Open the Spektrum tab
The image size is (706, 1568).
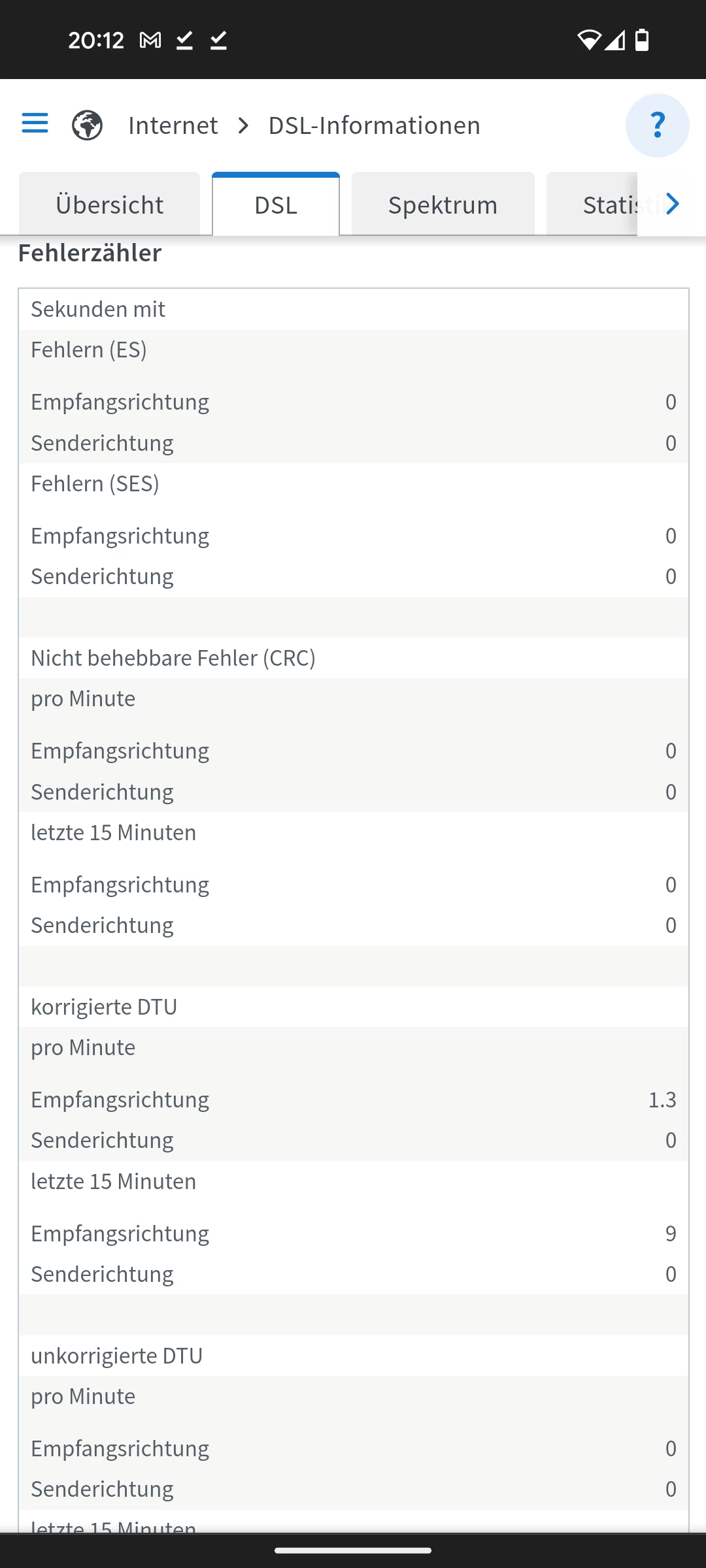[x=443, y=205]
